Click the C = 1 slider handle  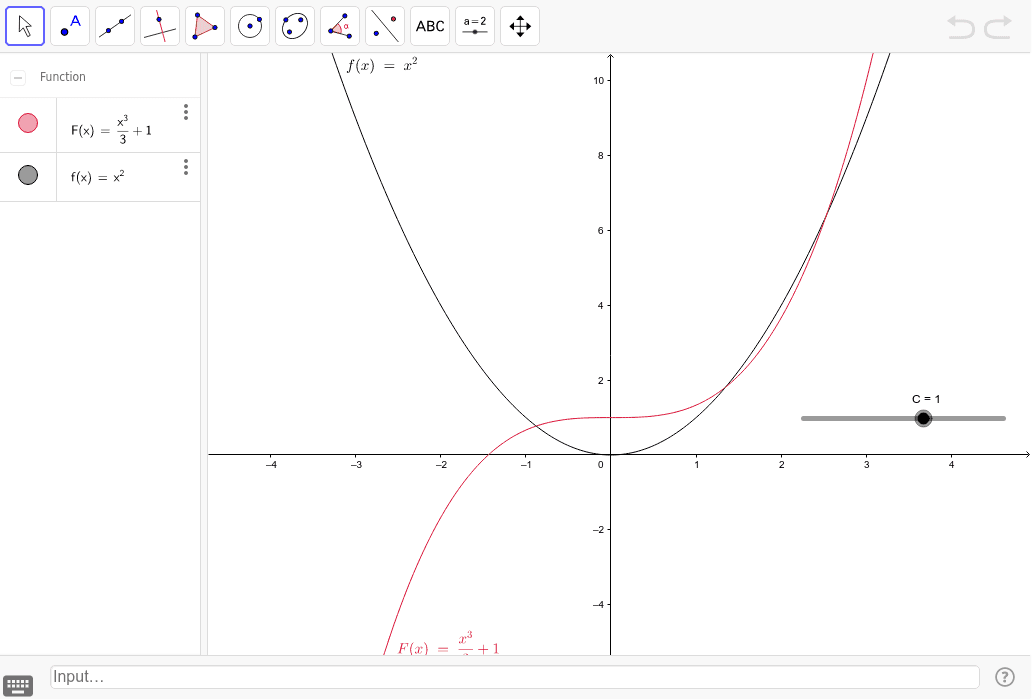coord(923,418)
